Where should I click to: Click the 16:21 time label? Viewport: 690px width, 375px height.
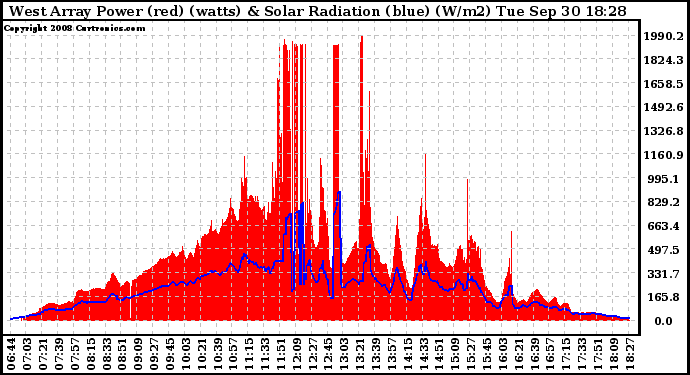point(519,354)
